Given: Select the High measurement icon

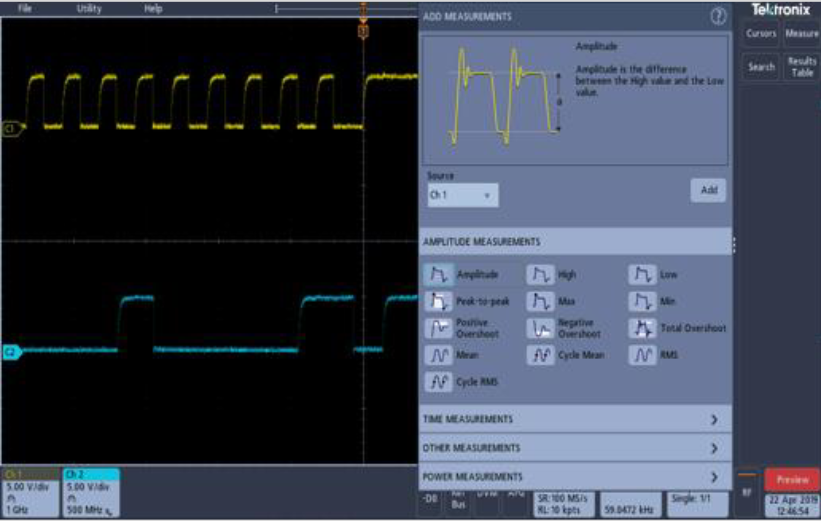Looking at the screenshot, I should tap(540, 274).
